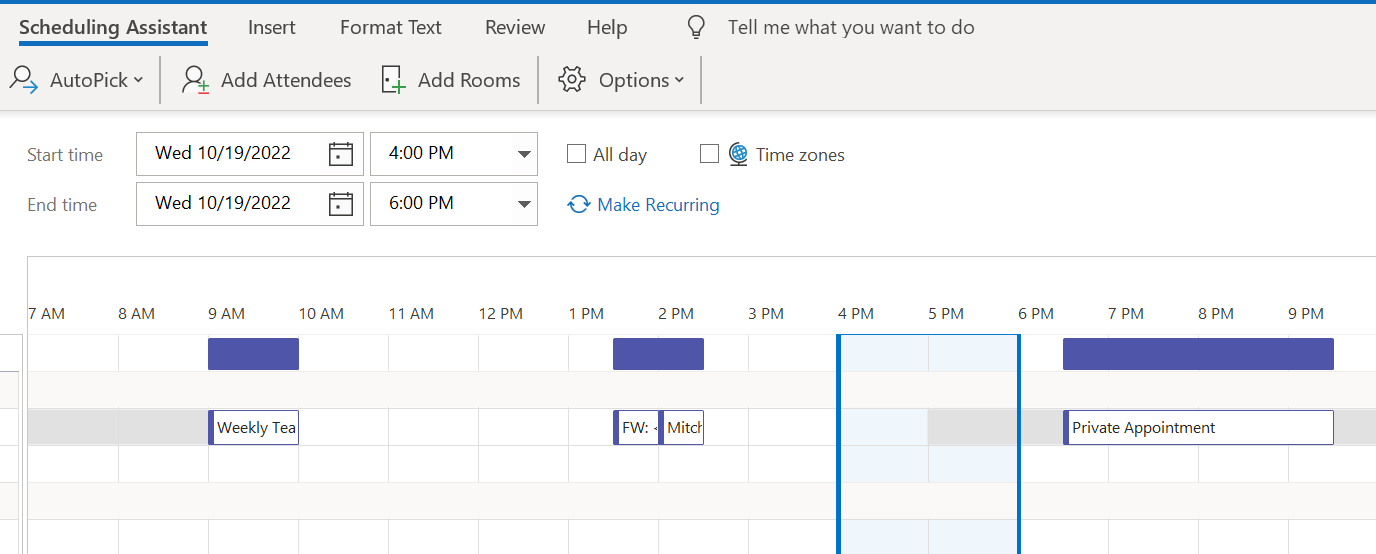Select the Review tab
The width and height of the screenshot is (1376, 554).
click(515, 28)
